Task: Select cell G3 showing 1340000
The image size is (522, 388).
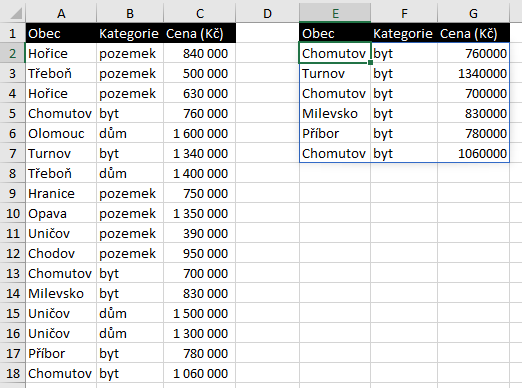Action: [x=473, y=73]
